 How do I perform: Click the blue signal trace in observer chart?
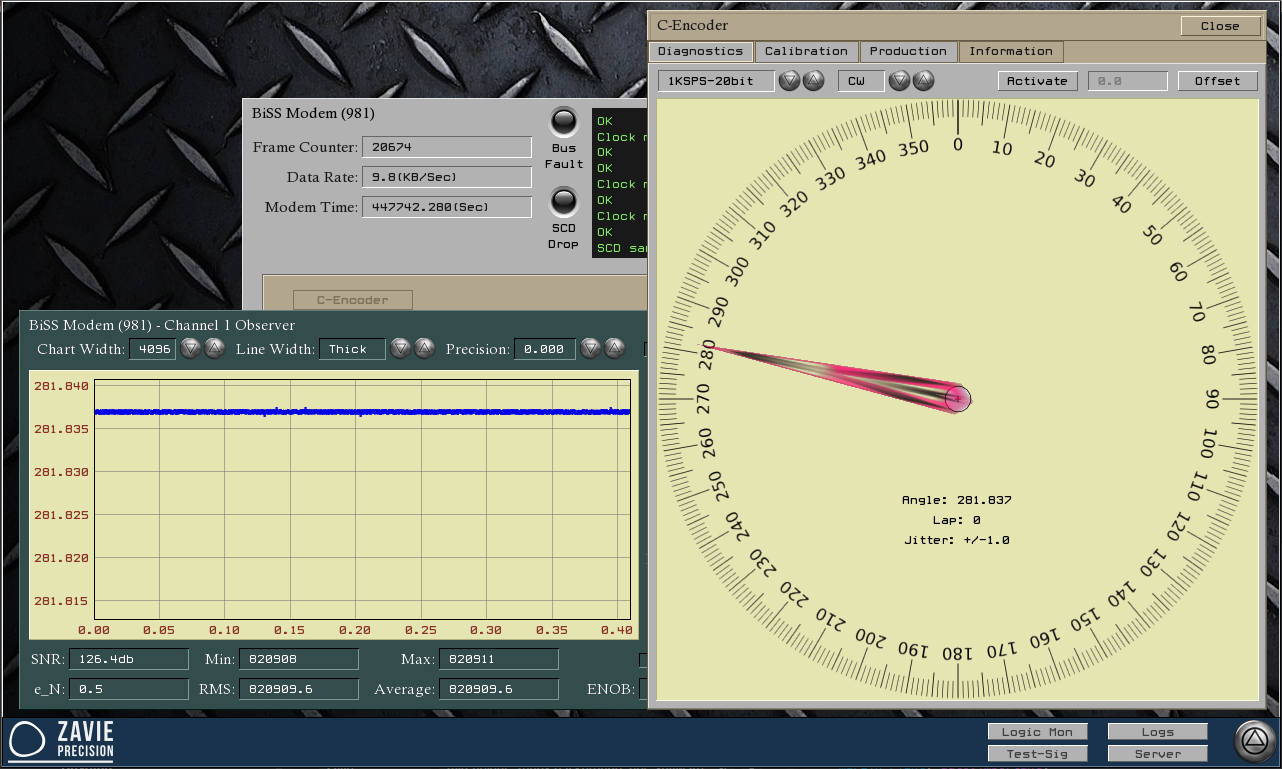362,411
